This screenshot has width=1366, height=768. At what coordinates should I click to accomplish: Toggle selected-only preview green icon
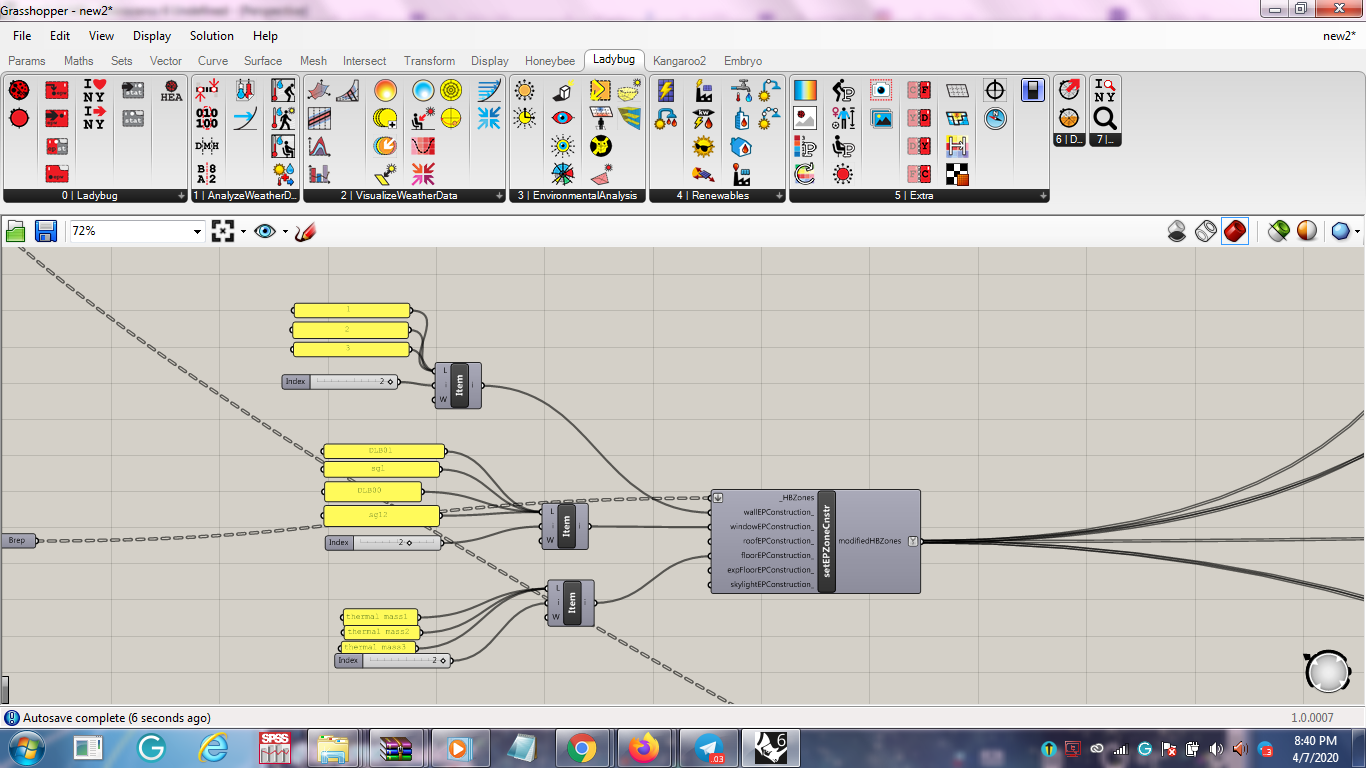(x=1278, y=231)
